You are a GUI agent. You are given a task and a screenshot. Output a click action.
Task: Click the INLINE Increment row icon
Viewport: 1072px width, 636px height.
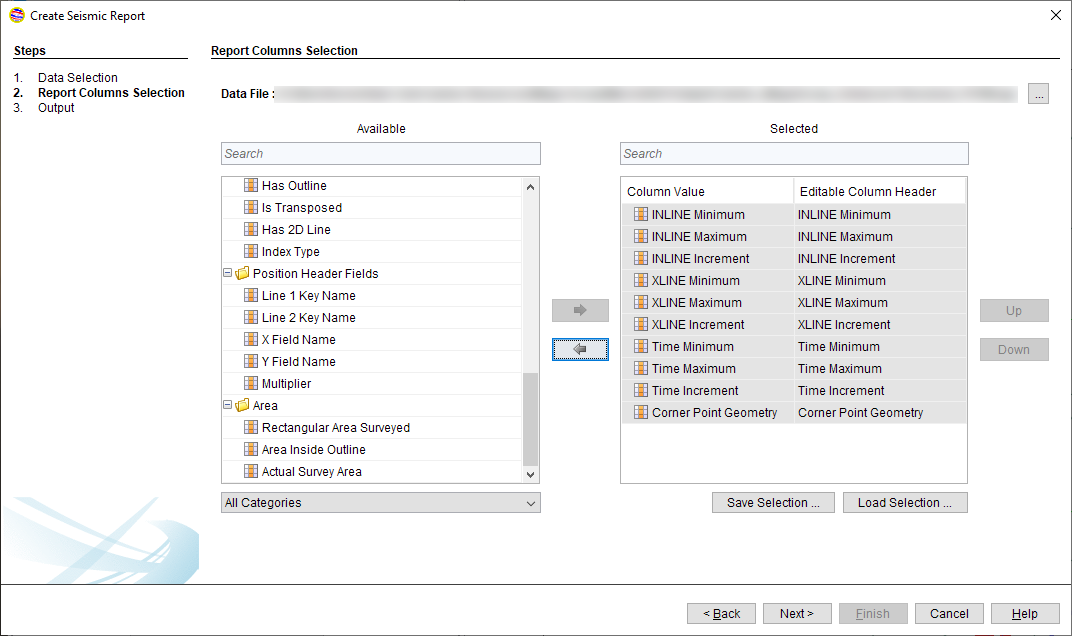(x=641, y=258)
